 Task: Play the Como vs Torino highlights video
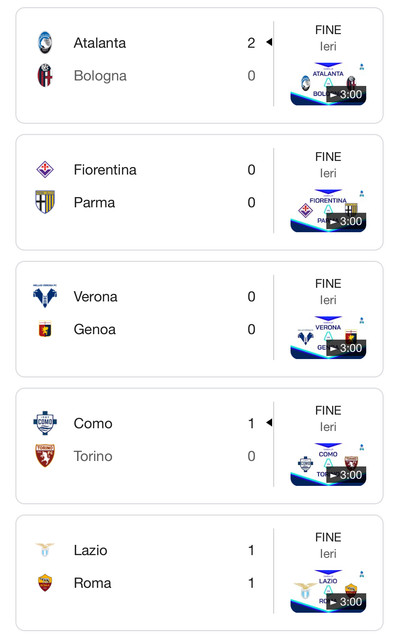click(328, 464)
